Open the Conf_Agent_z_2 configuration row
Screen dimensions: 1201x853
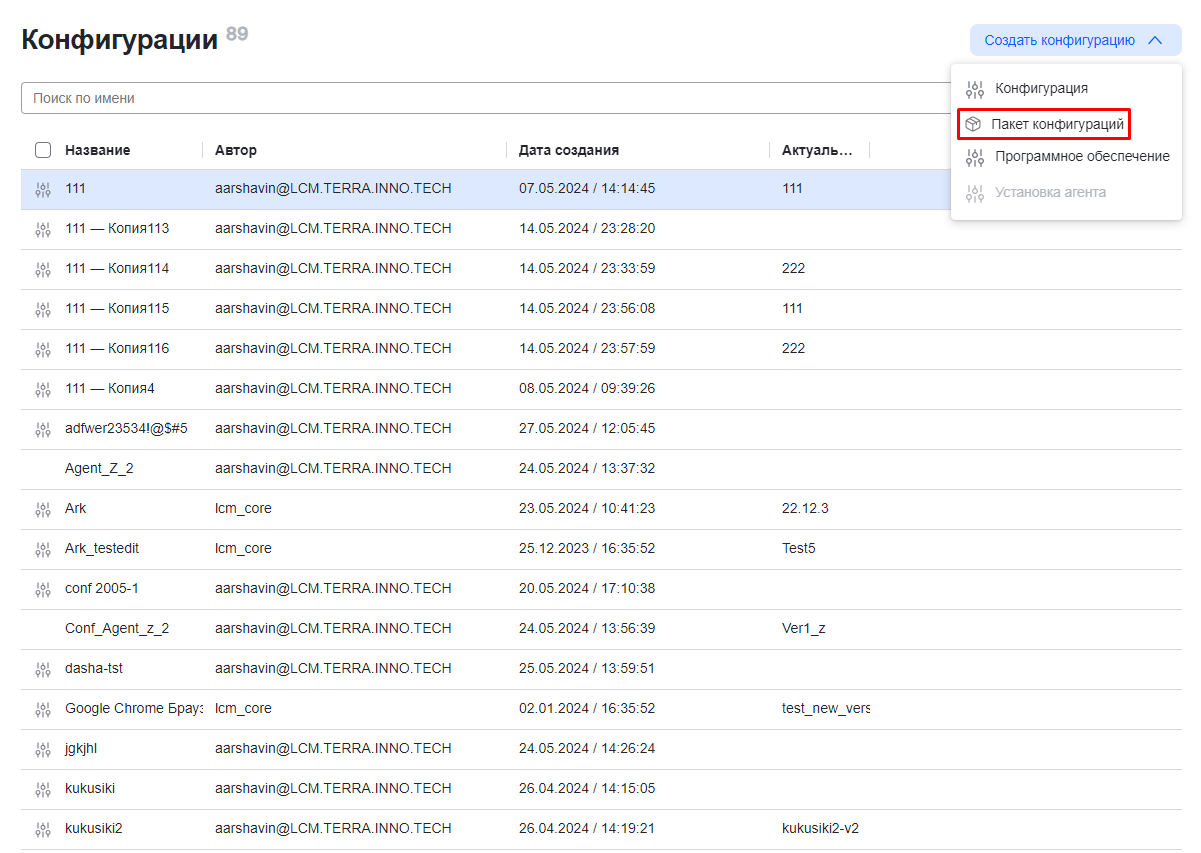(117, 629)
